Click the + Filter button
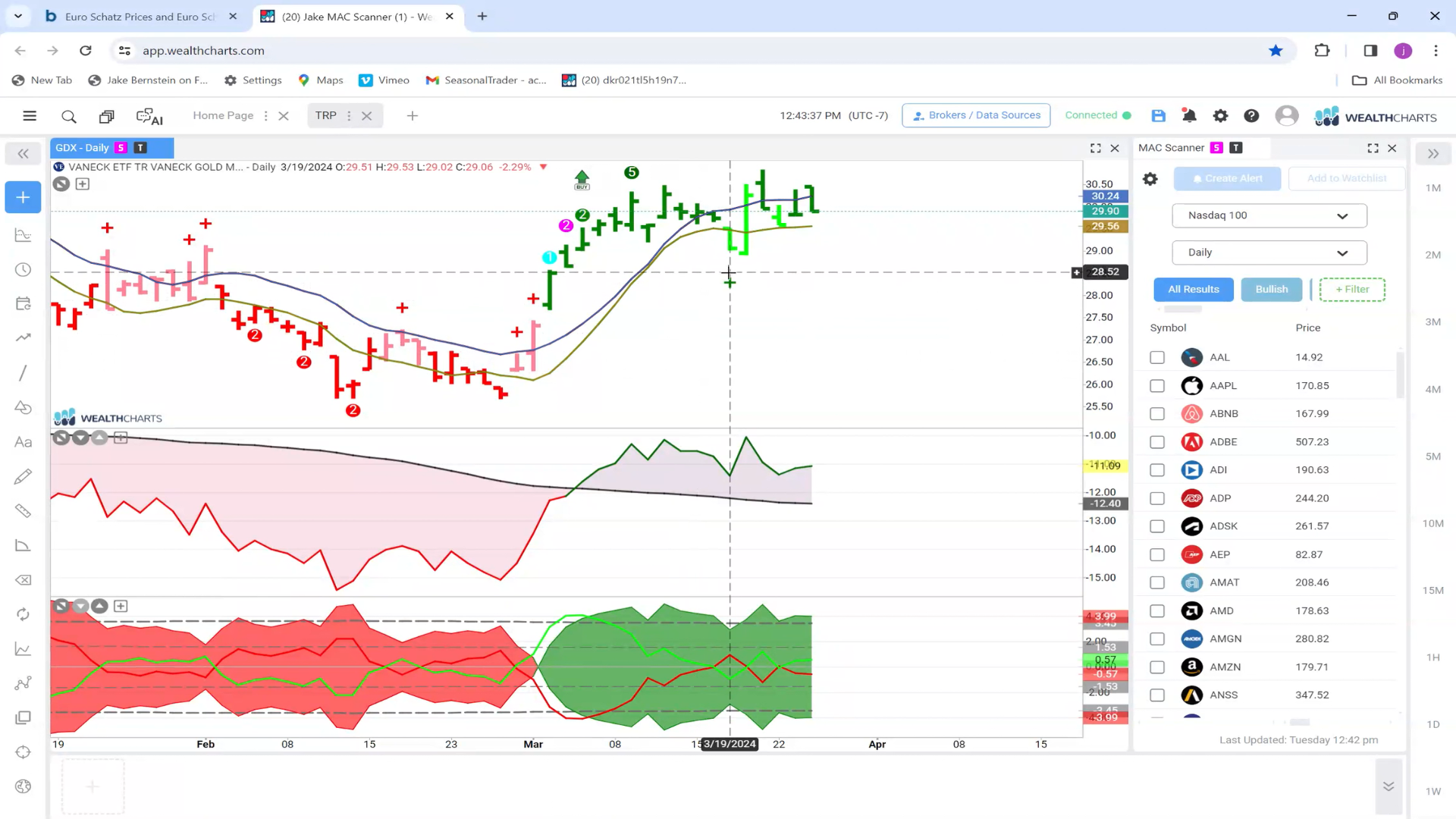Viewport: 1456px width, 819px height. tap(1352, 289)
